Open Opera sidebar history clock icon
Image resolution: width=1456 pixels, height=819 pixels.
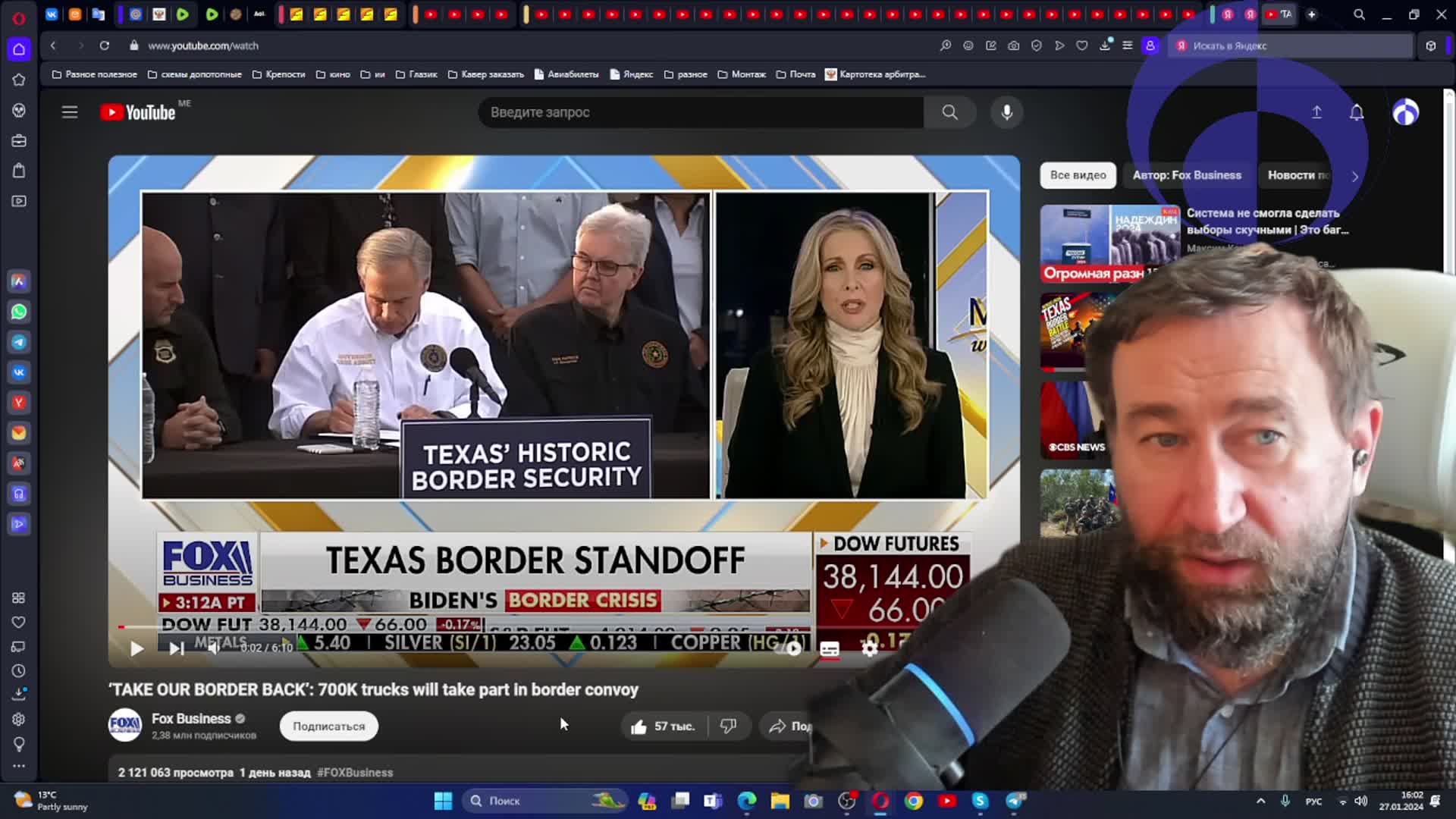pos(19,671)
